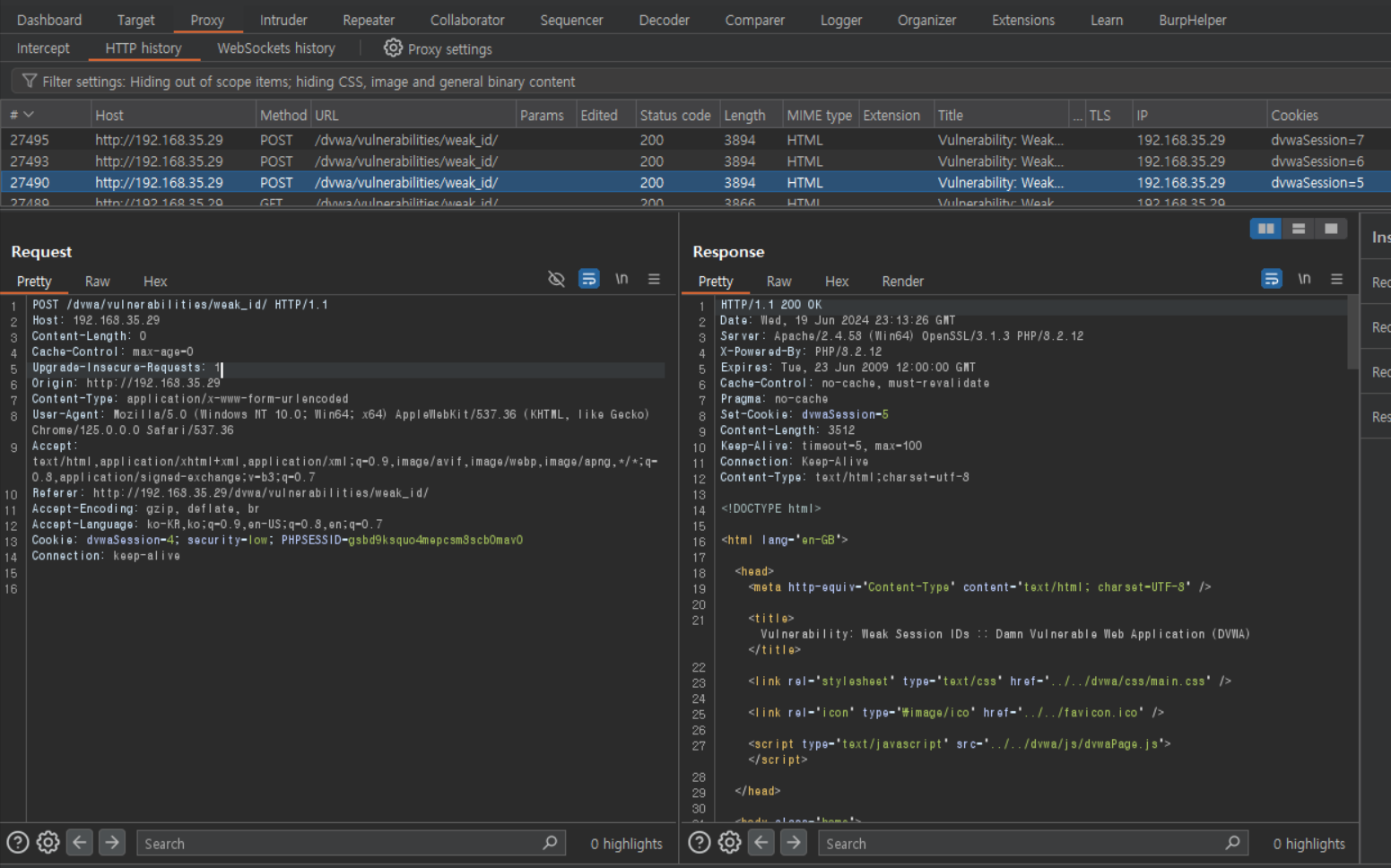Click the filter funnel icon
1391x868 pixels.
pos(30,82)
